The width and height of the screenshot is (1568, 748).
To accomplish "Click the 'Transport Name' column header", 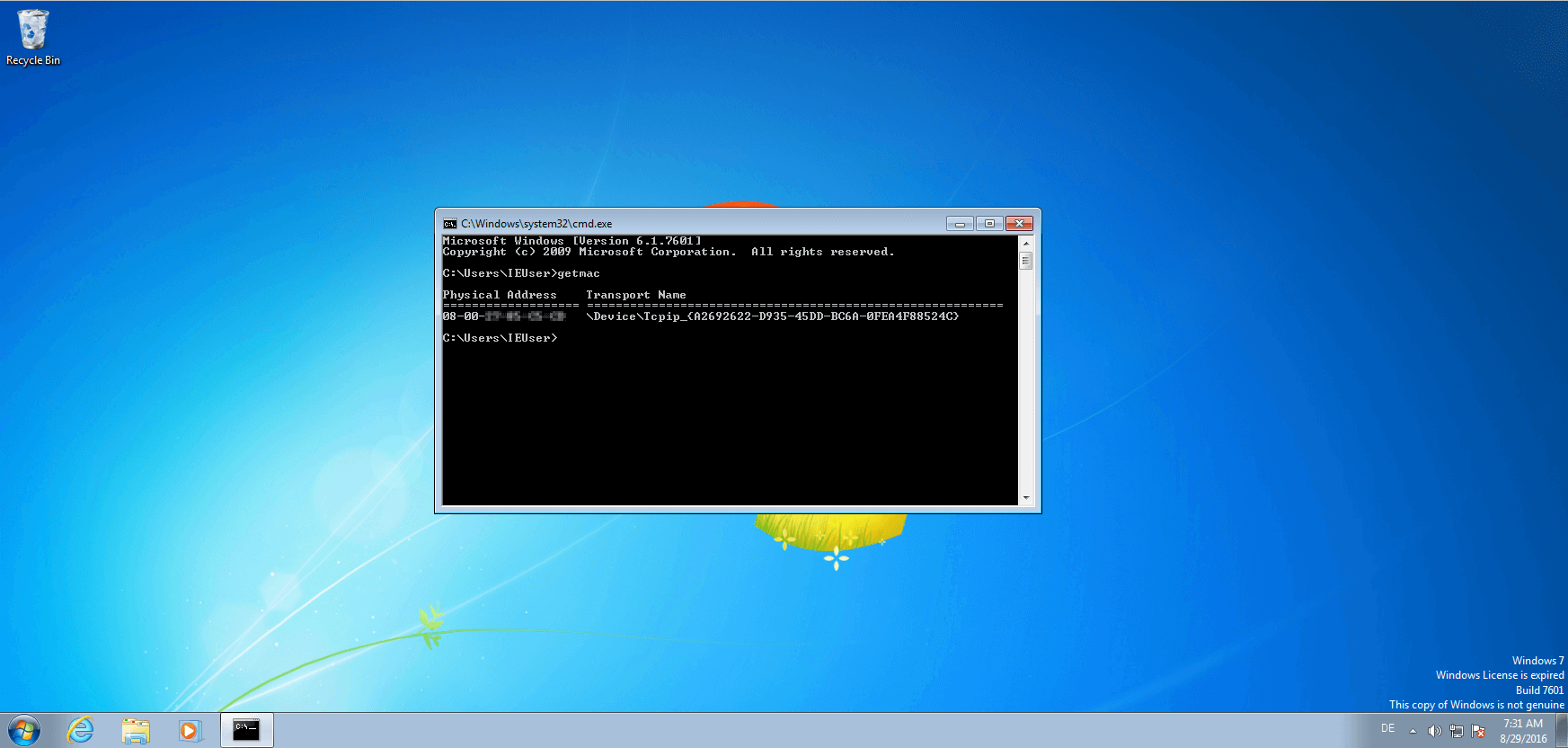I will [636, 295].
